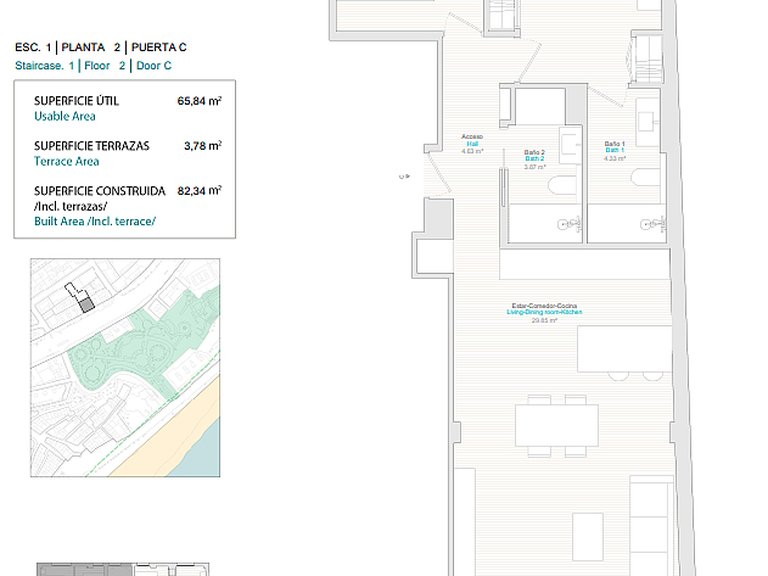Image resolution: width=768 pixels, height=576 pixels.
Task: Click the toilet symbol in Bath 1
Action: [x=646, y=177]
